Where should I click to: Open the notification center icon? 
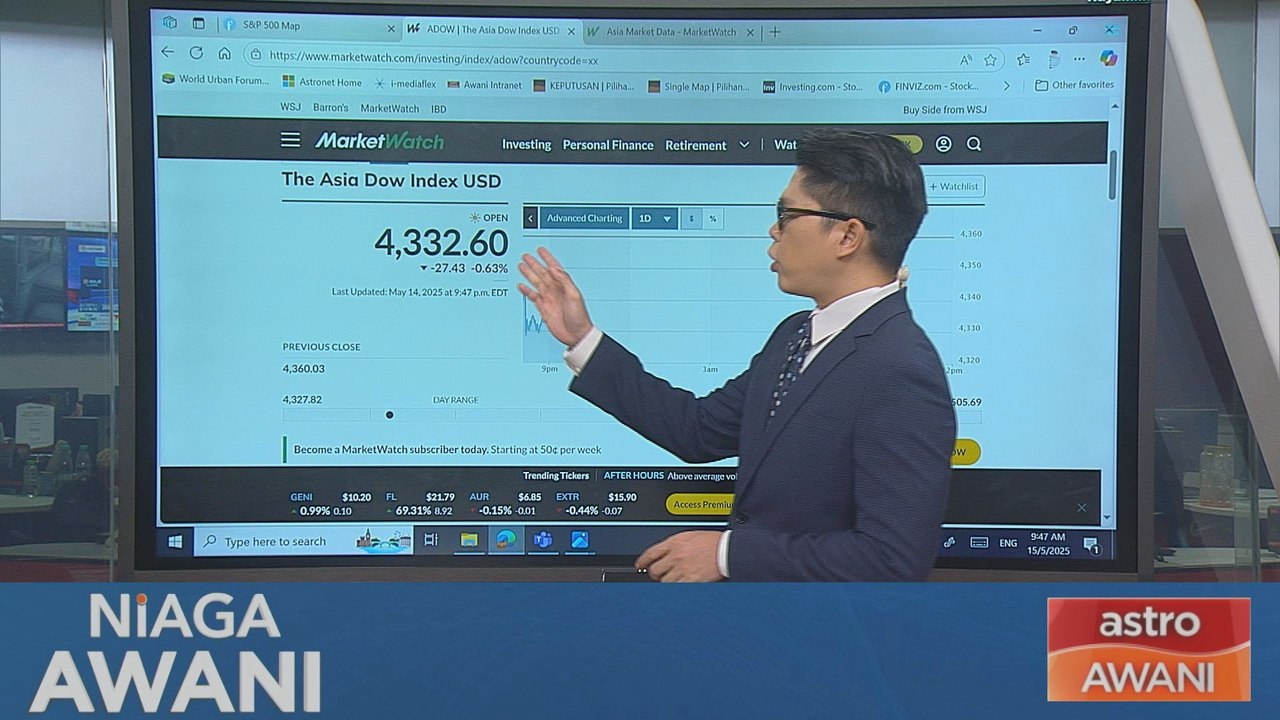[x=1091, y=545]
